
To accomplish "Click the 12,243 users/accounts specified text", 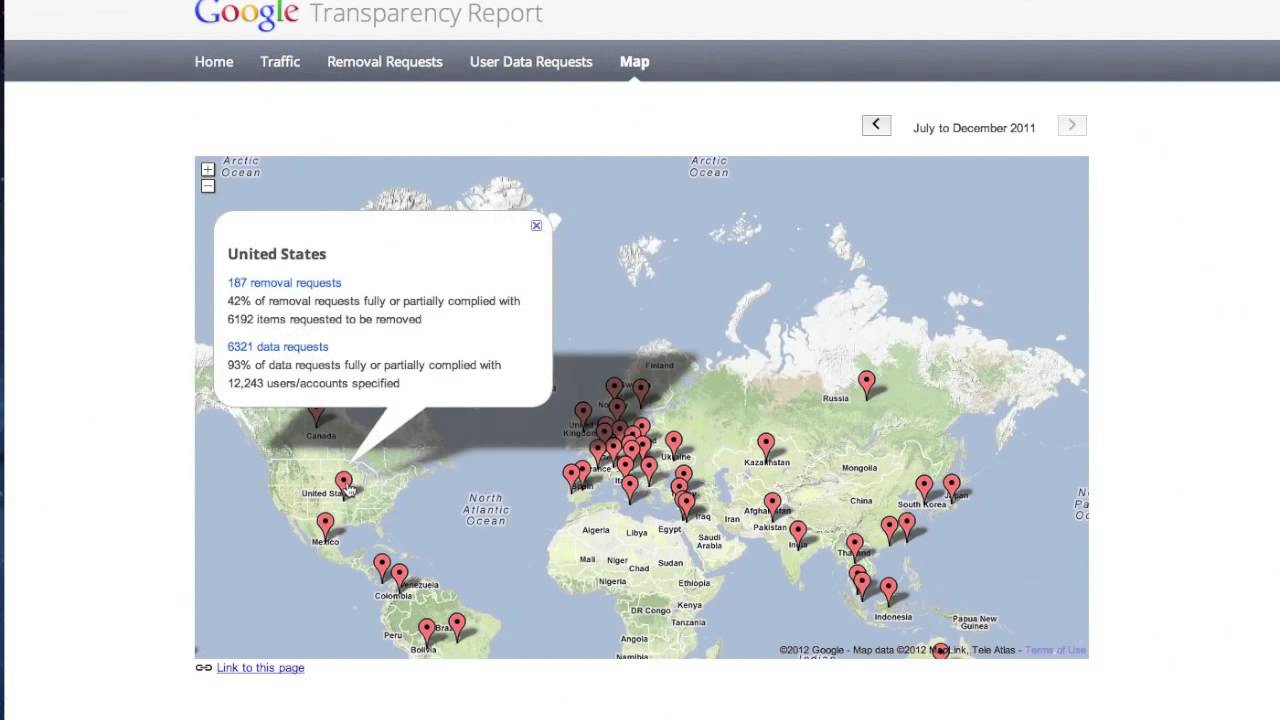I will coord(313,383).
